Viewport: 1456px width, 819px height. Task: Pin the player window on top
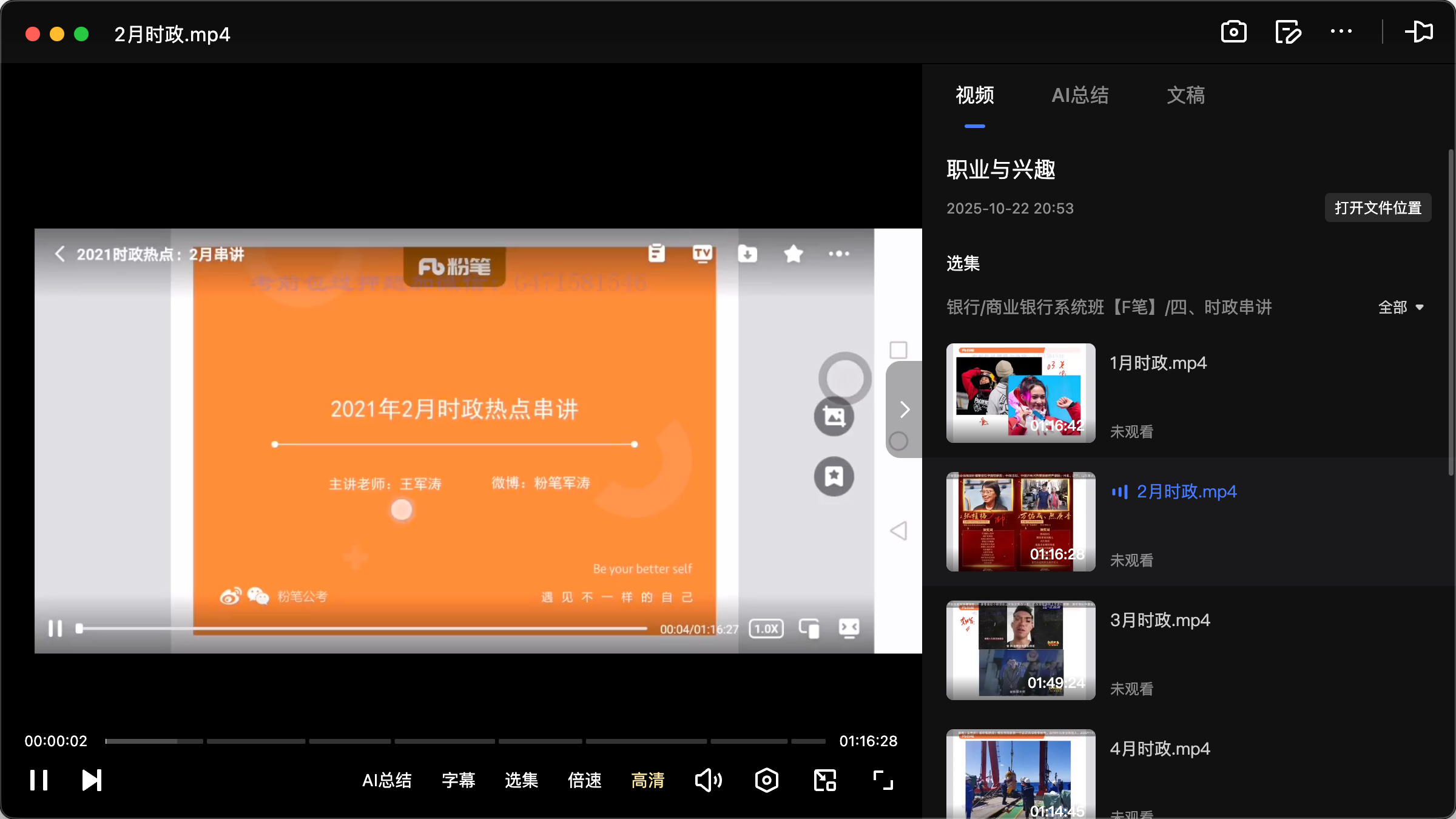click(x=1420, y=32)
